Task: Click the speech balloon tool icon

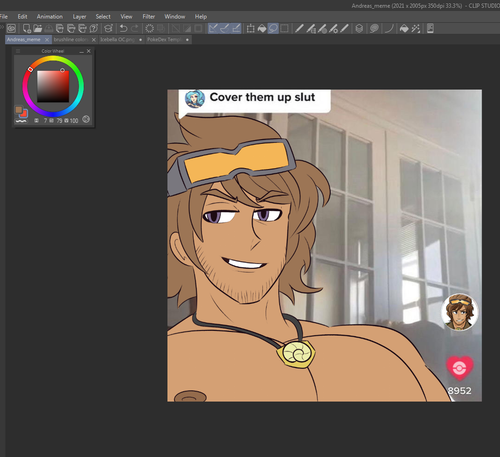Action: (x=374, y=29)
